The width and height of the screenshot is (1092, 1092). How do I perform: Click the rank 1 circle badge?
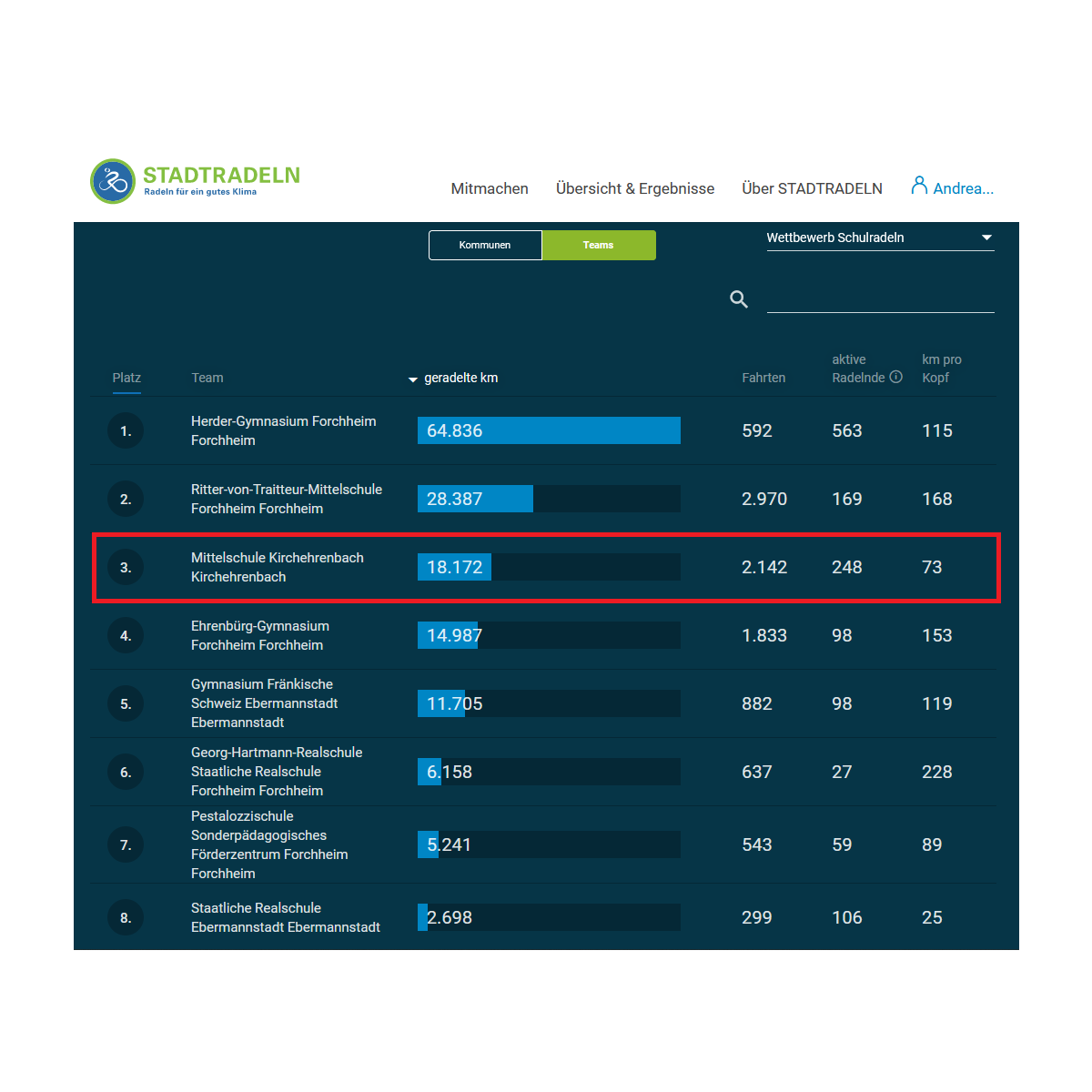(x=126, y=430)
